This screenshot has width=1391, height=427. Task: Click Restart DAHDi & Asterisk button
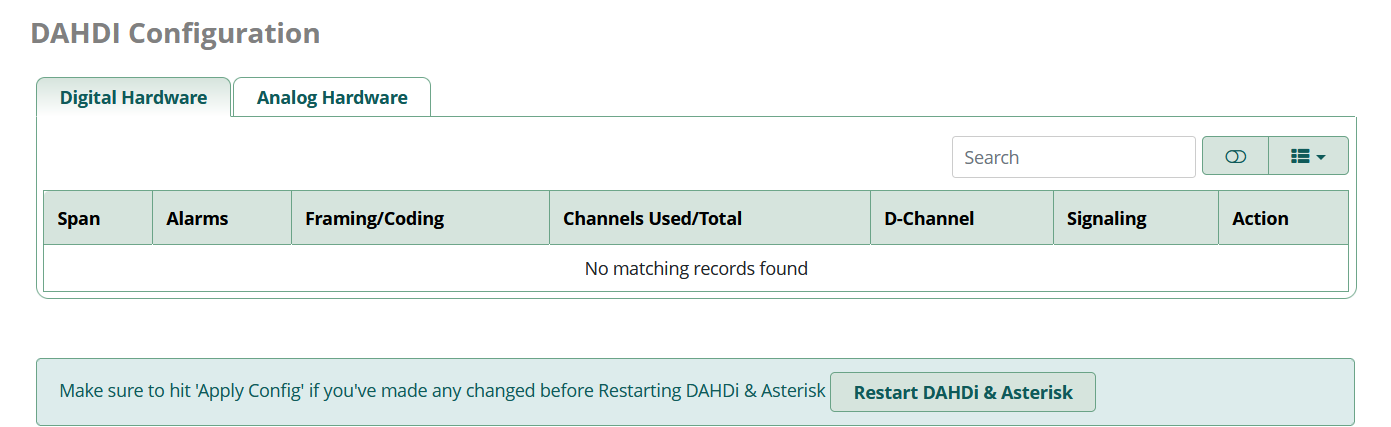[963, 392]
